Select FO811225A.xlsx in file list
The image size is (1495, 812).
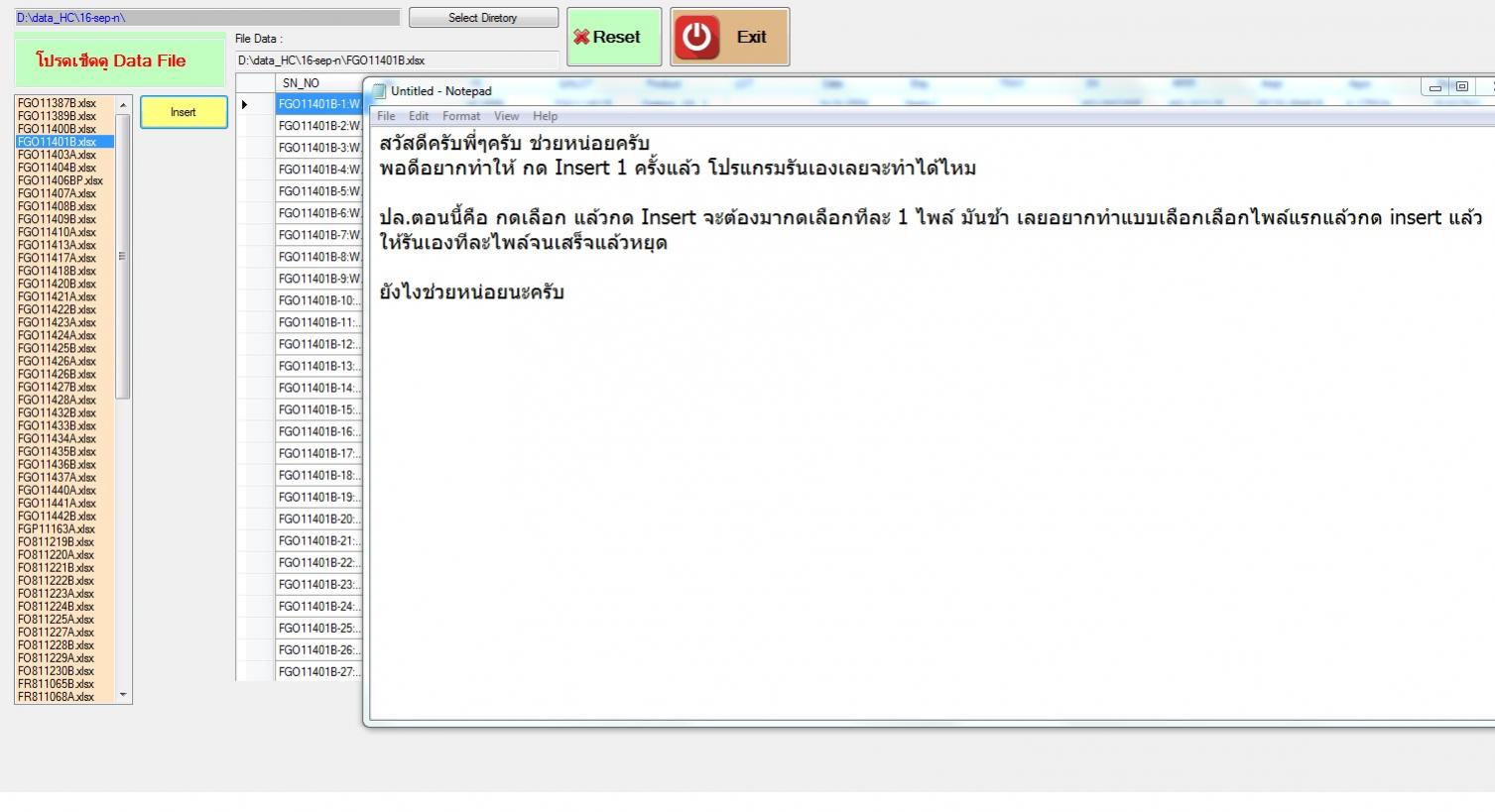click(57, 619)
